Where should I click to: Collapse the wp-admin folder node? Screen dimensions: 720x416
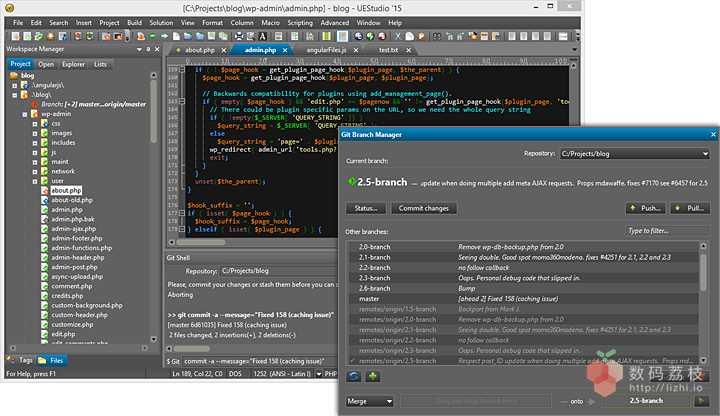click(x=25, y=114)
